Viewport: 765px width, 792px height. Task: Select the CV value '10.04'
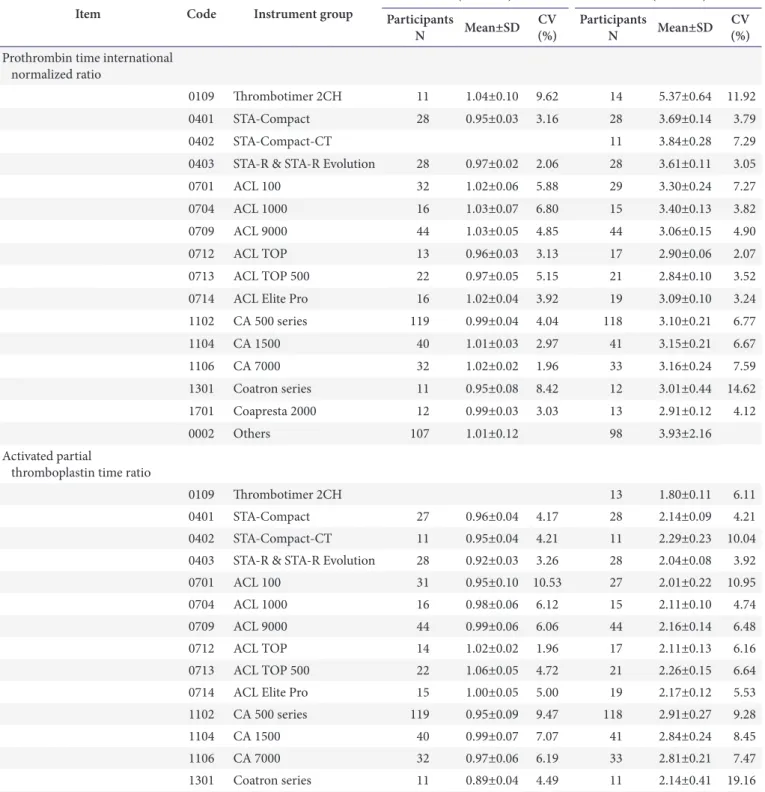tap(741, 538)
